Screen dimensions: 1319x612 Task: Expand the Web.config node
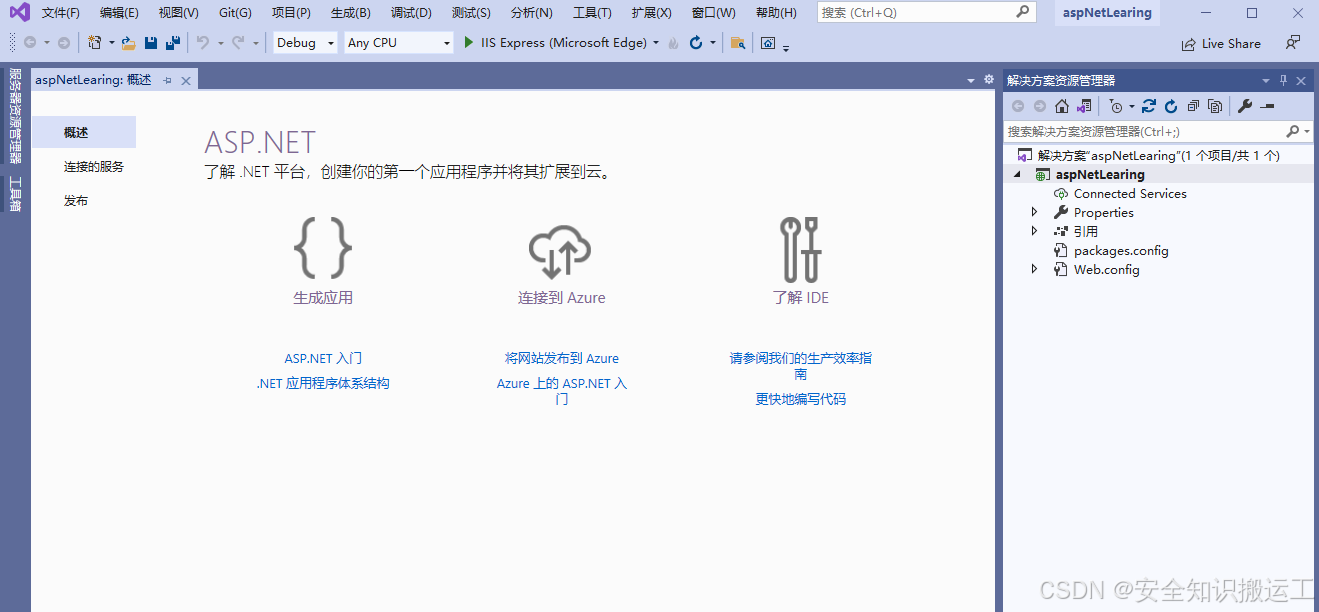tap(1034, 269)
